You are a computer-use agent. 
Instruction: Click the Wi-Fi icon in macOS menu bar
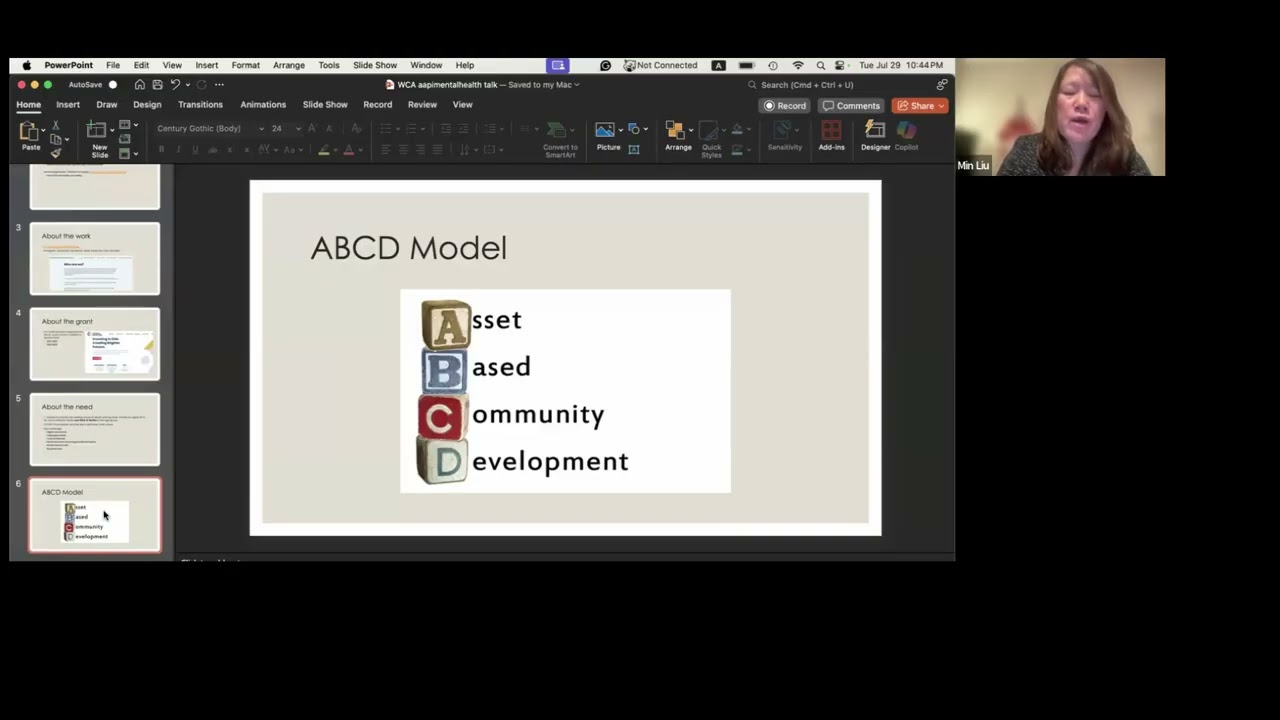pos(798,65)
